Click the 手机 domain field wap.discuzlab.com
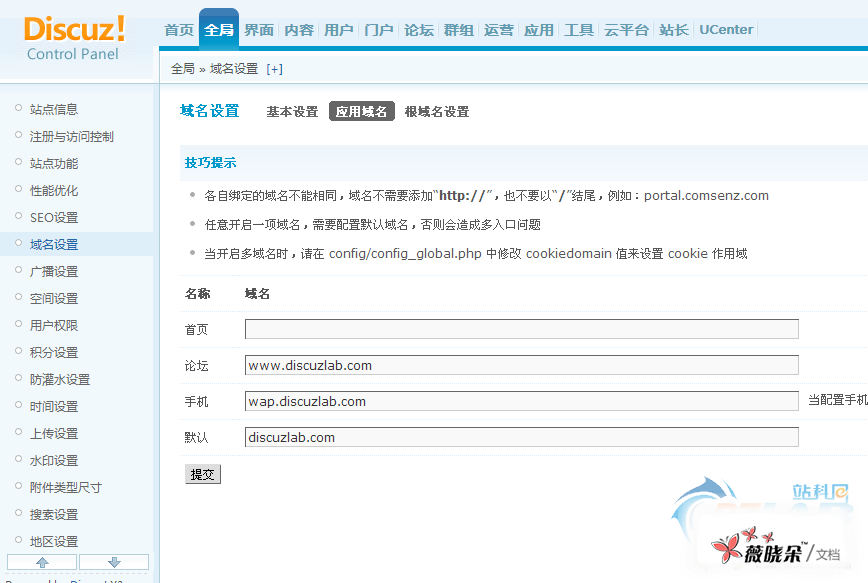Image resolution: width=868 pixels, height=583 pixels. click(x=521, y=401)
